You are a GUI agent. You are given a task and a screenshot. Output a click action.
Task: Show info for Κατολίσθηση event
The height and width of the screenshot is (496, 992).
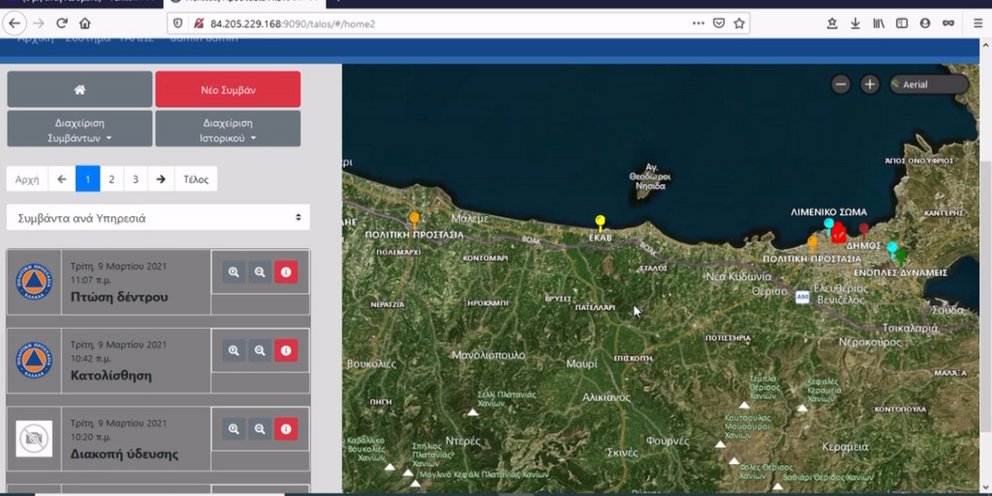[x=286, y=350]
